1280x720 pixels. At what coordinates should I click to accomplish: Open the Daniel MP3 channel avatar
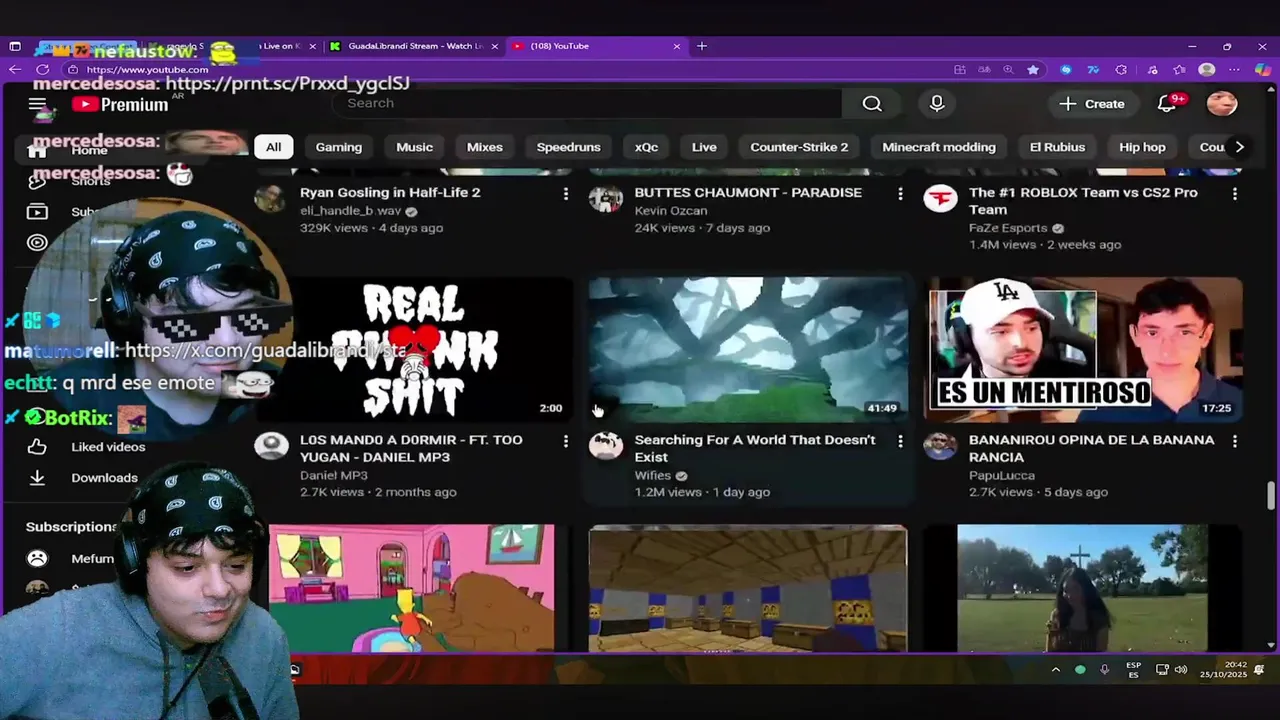(271, 446)
